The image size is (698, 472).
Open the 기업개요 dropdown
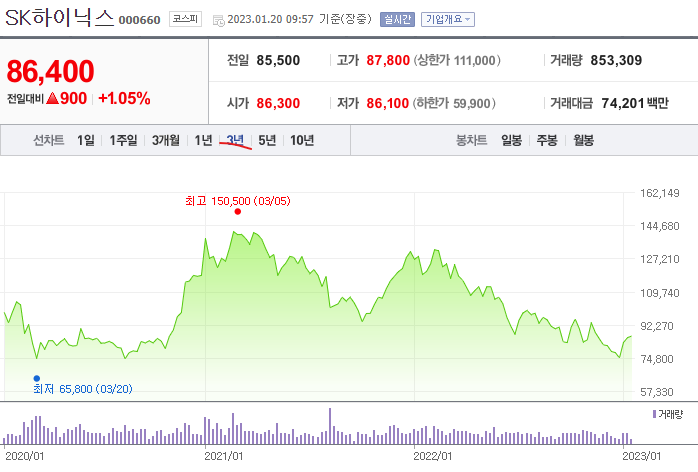[448, 19]
